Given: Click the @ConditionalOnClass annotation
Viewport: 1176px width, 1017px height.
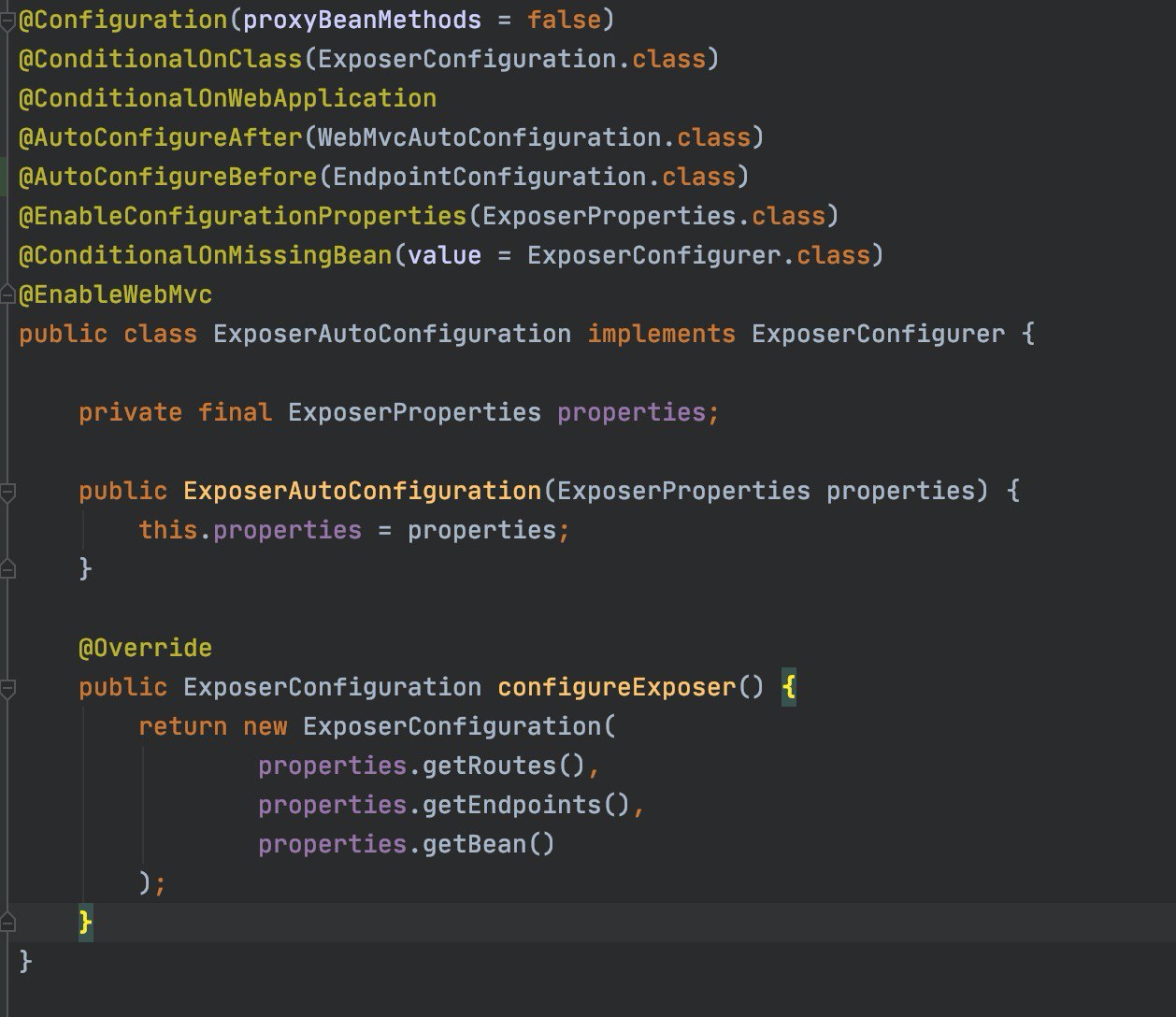Looking at the screenshot, I should [x=160, y=59].
